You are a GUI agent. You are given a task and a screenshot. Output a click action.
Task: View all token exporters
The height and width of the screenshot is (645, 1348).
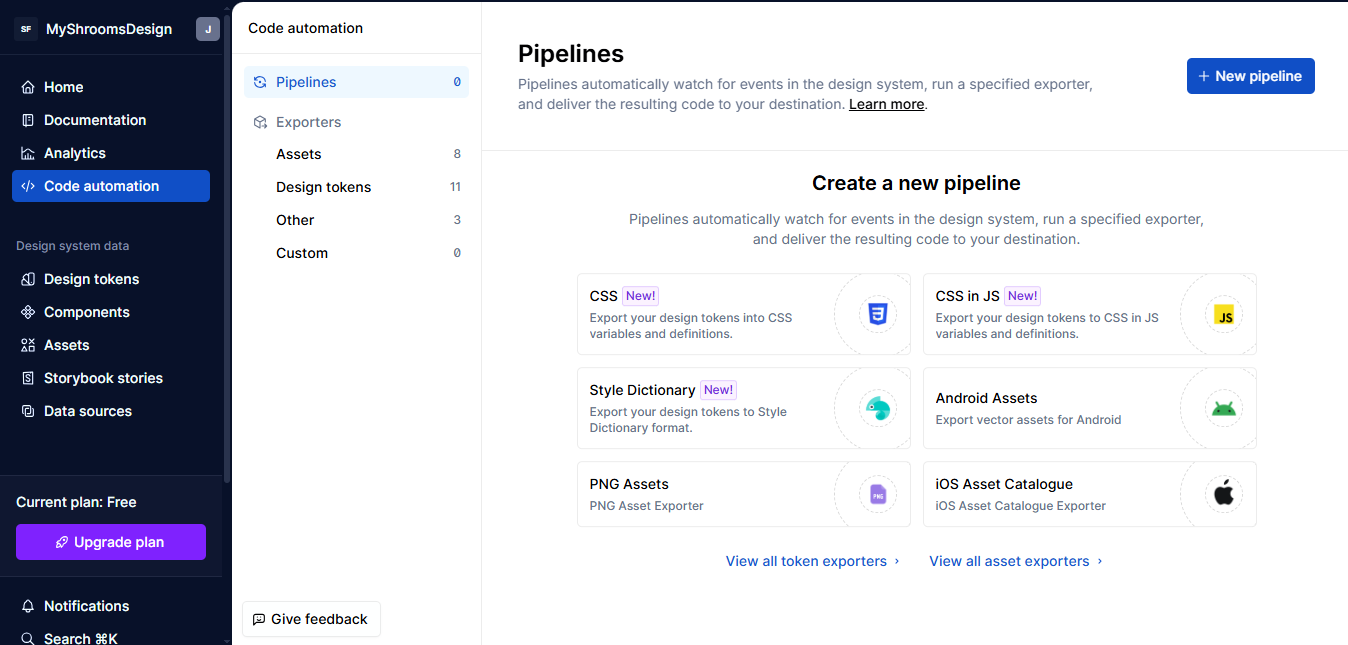[806, 561]
